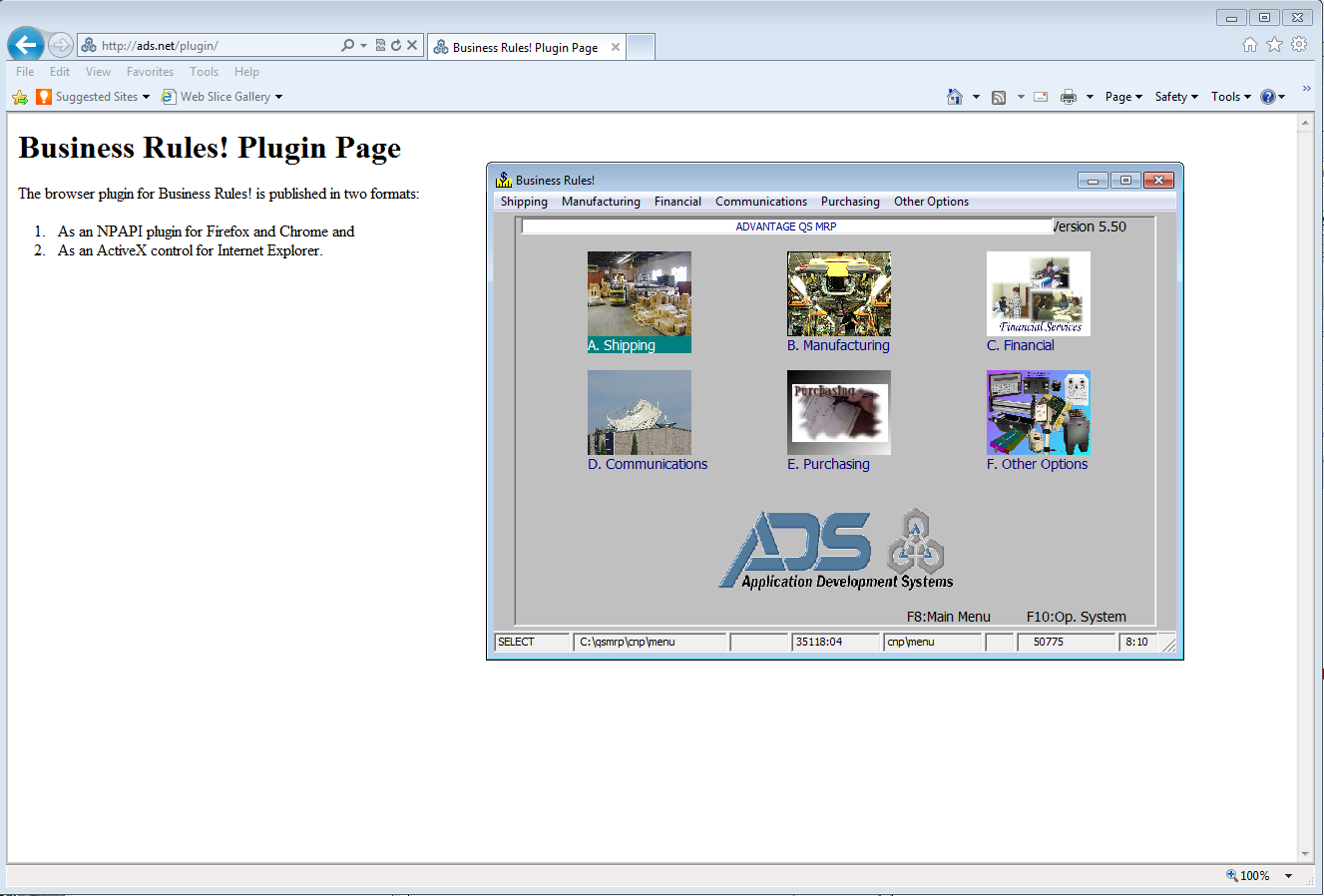Click the RSS feeds icon
This screenshot has width=1324, height=896.
[x=999, y=97]
